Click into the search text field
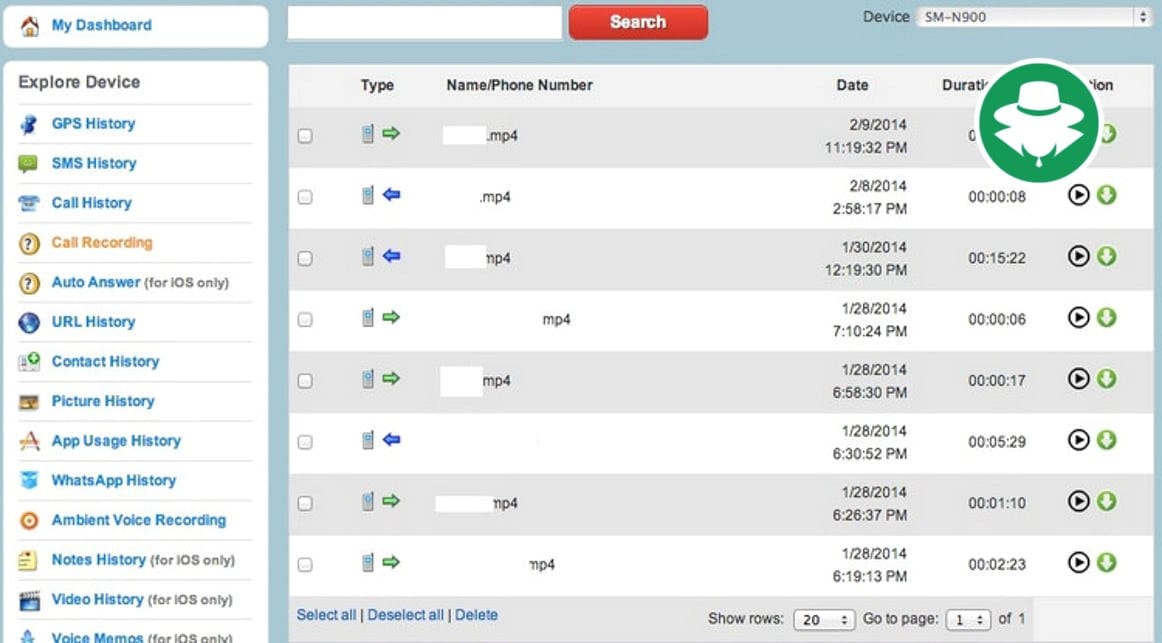 (425, 23)
